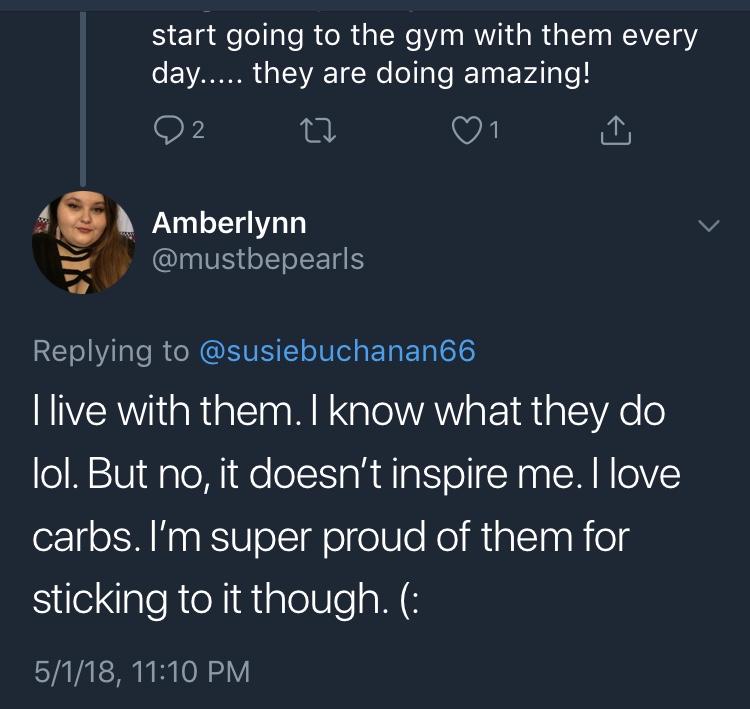
Task: Visit the @susiebuchanan66 profile link
Action: click(x=337, y=351)
